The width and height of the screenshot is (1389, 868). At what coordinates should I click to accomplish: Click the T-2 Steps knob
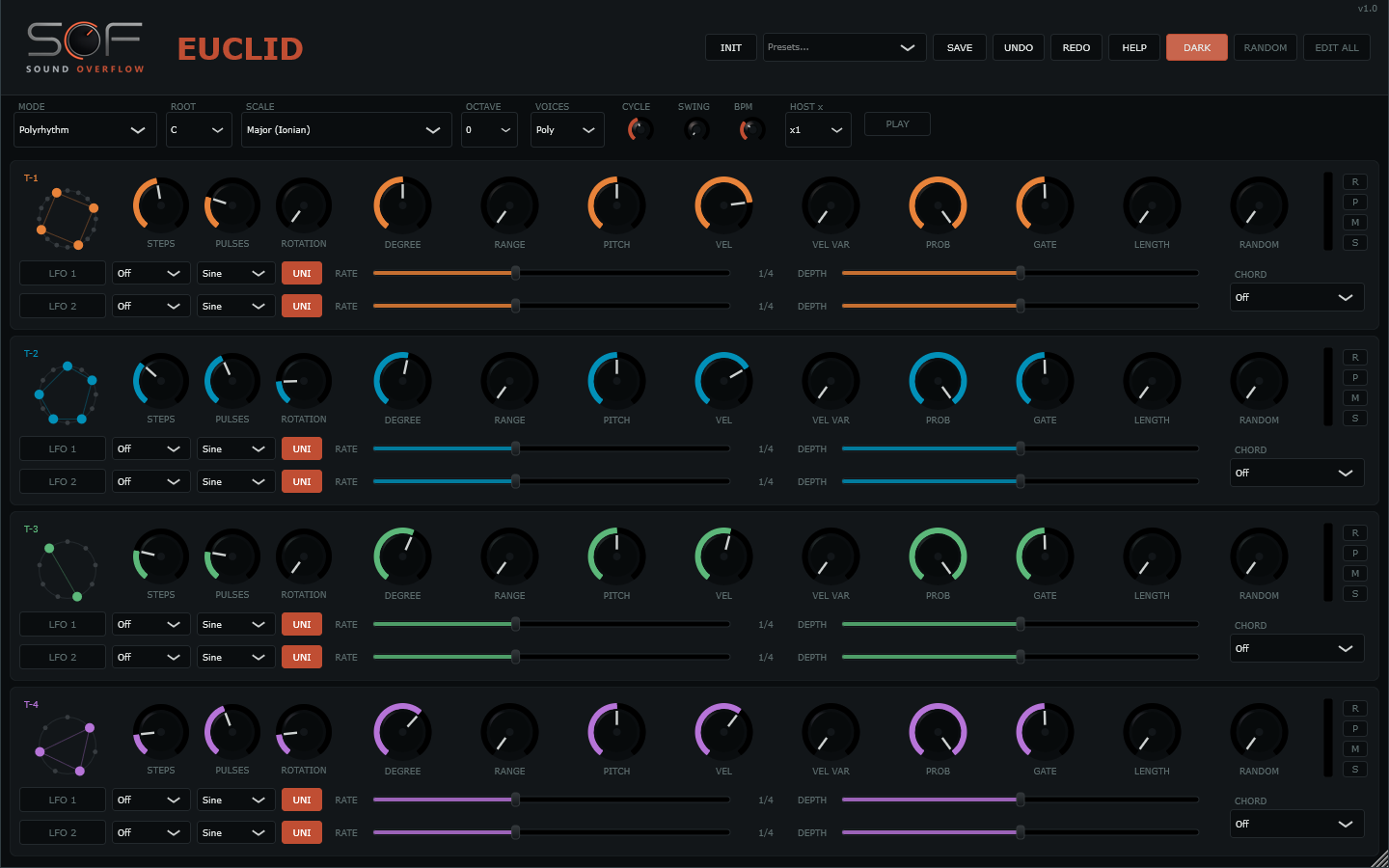(161, 380)
